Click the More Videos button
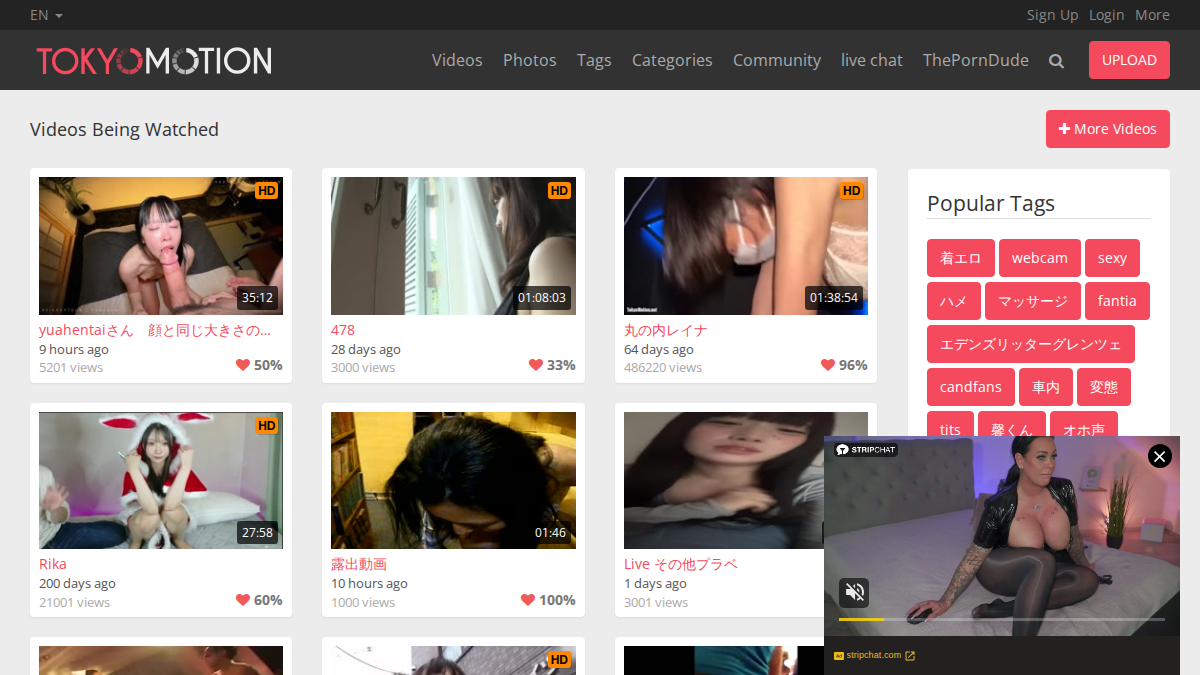 (1108, 129)
